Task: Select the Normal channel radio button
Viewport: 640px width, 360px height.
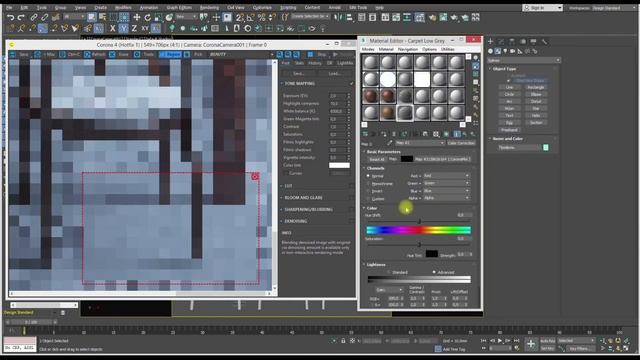Action: 368,176
